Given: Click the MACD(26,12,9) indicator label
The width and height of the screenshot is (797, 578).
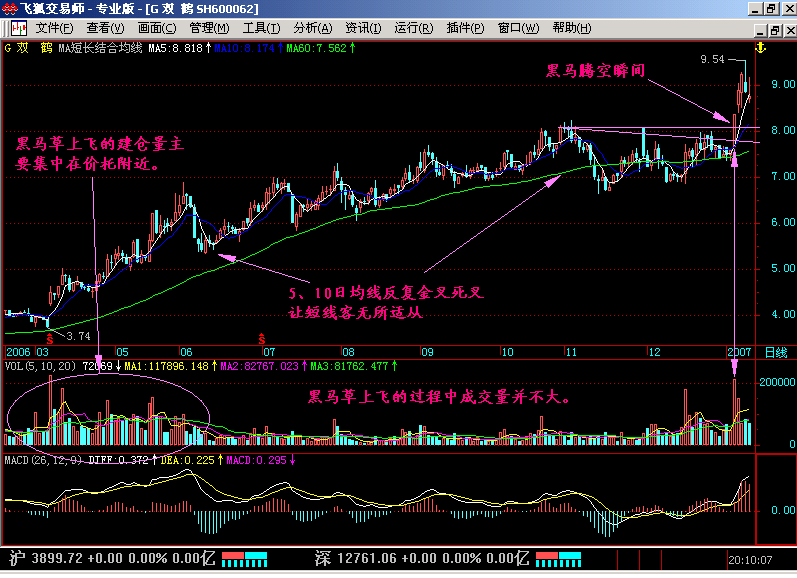Looking at the screenshot, I should tap(43, 459).
